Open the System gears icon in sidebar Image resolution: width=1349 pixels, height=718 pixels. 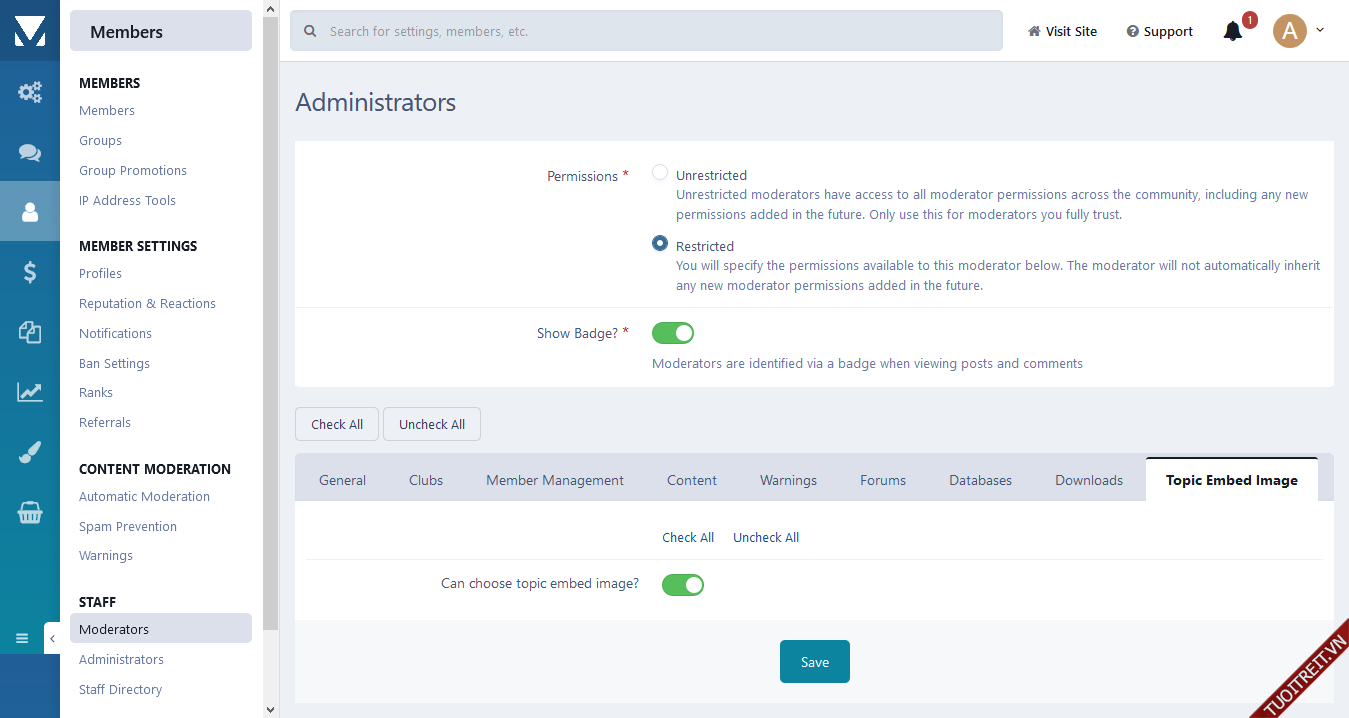[30, 93]
